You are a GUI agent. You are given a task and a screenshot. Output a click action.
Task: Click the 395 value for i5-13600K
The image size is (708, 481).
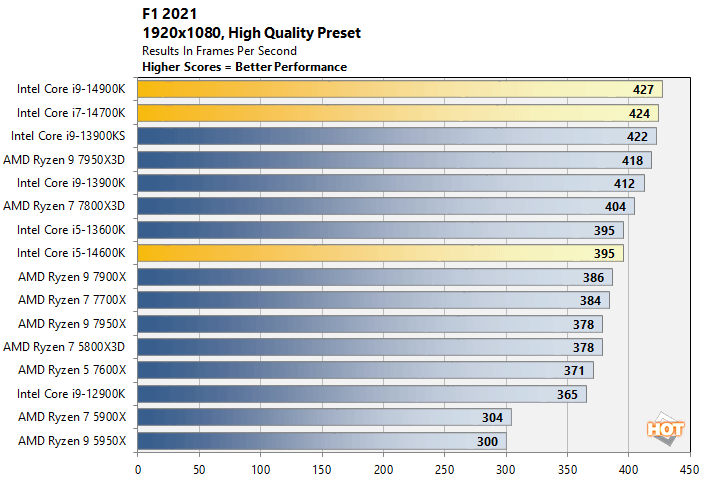(x=604, y=231)
